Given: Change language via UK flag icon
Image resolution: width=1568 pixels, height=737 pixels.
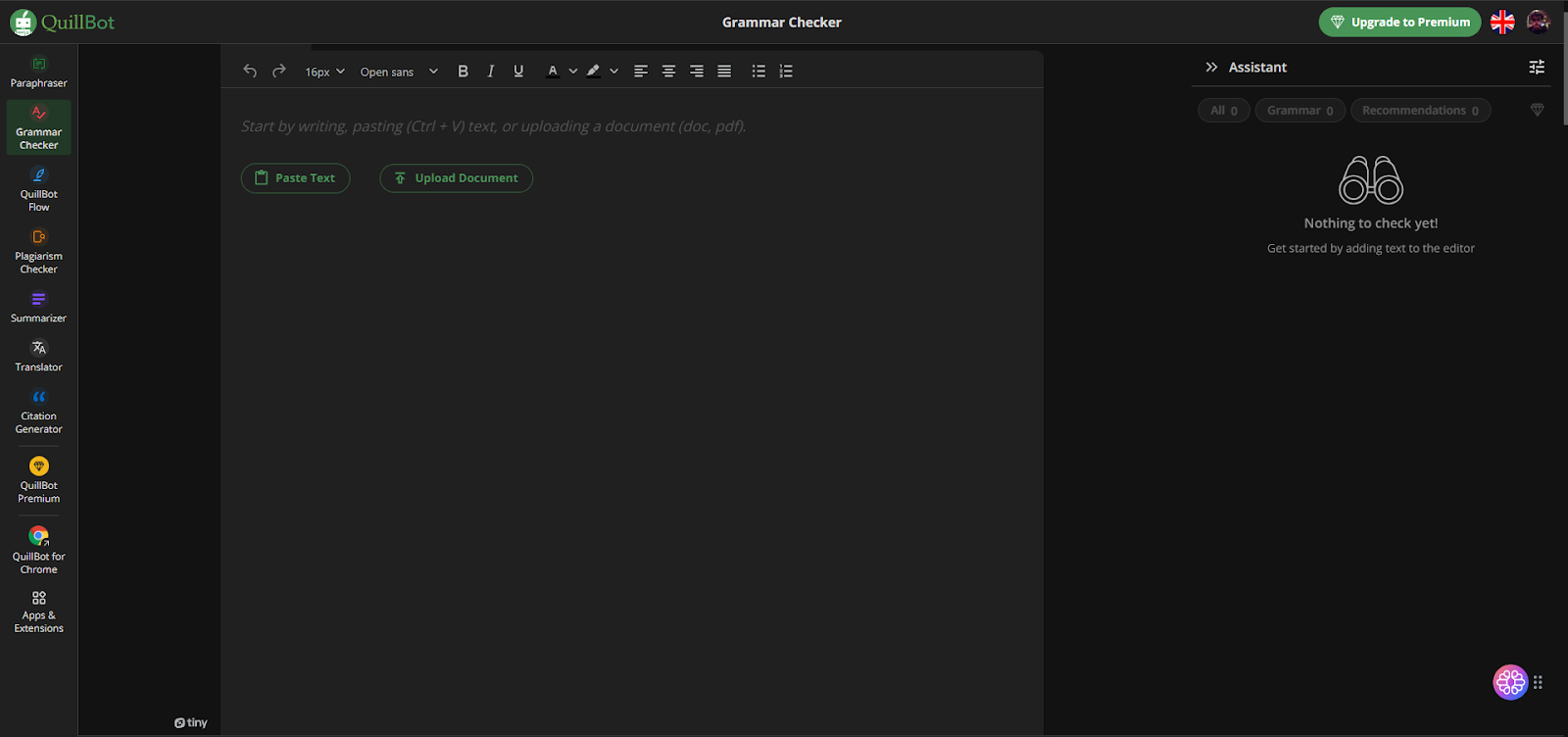Looking at the screenshot, I should point(1502,22).
